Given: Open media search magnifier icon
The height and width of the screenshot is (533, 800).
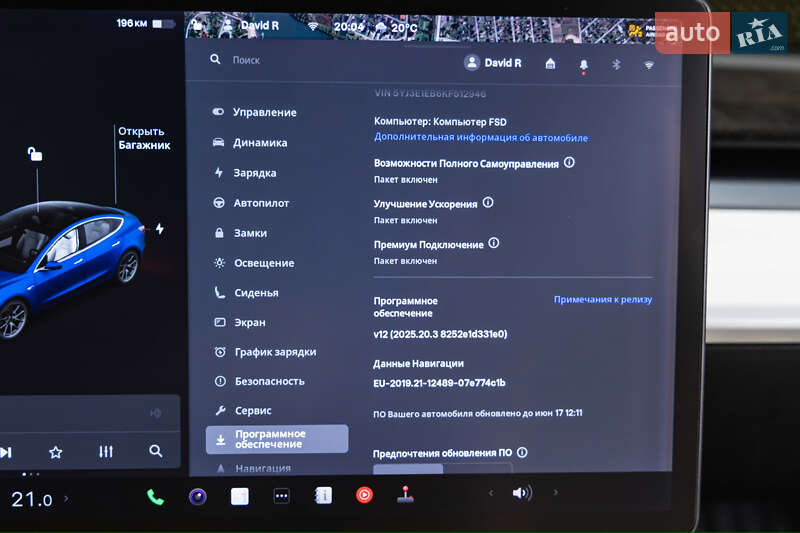Looking at the screenshot, I should (x=156, y=451).
